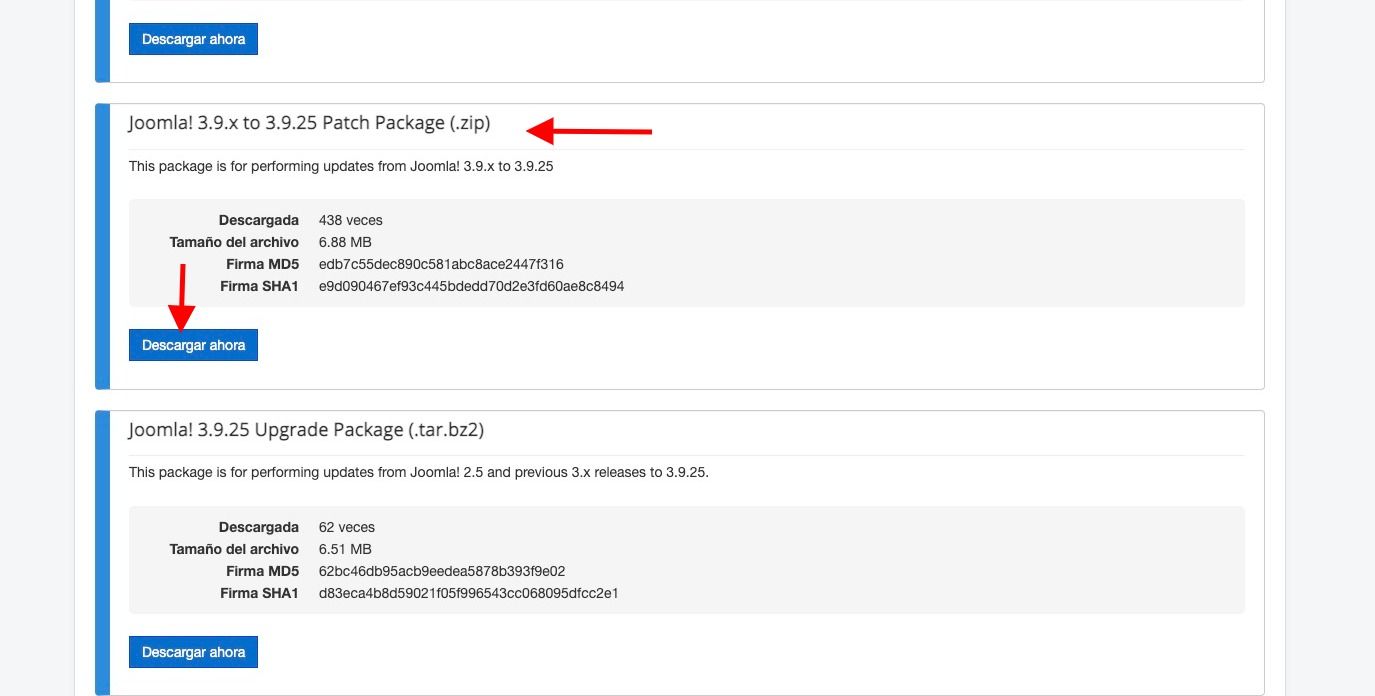The width and height of the screenshot is (1375, 696).
Task: Select the Joomla! 3.9.x to 3.9.25 Patch Package title
Action: (310, 123)
